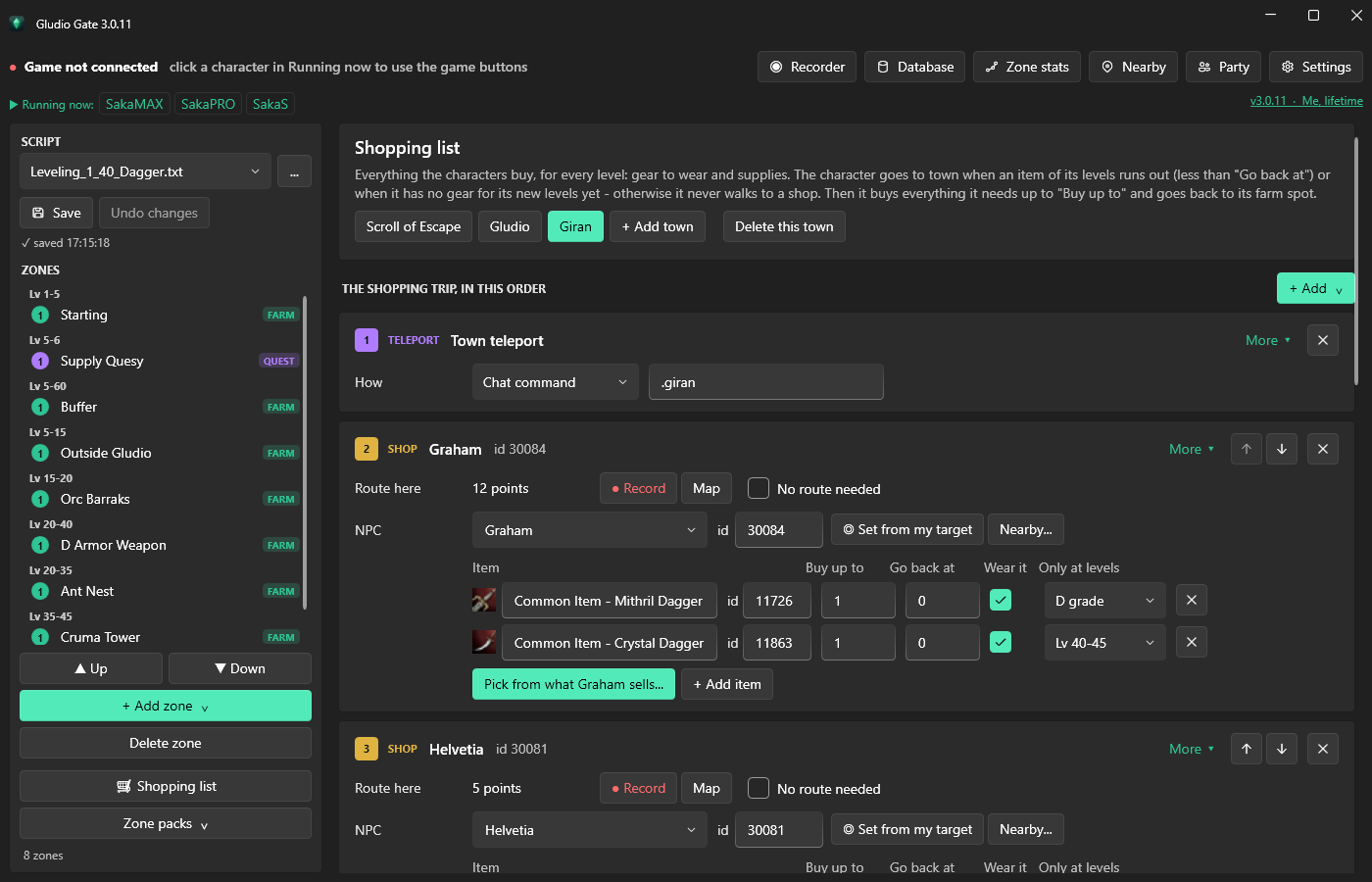Toggle Wear it for Mithril Dagger
The width and height of the screenshot is (1372, 882).
point(1001,600)
